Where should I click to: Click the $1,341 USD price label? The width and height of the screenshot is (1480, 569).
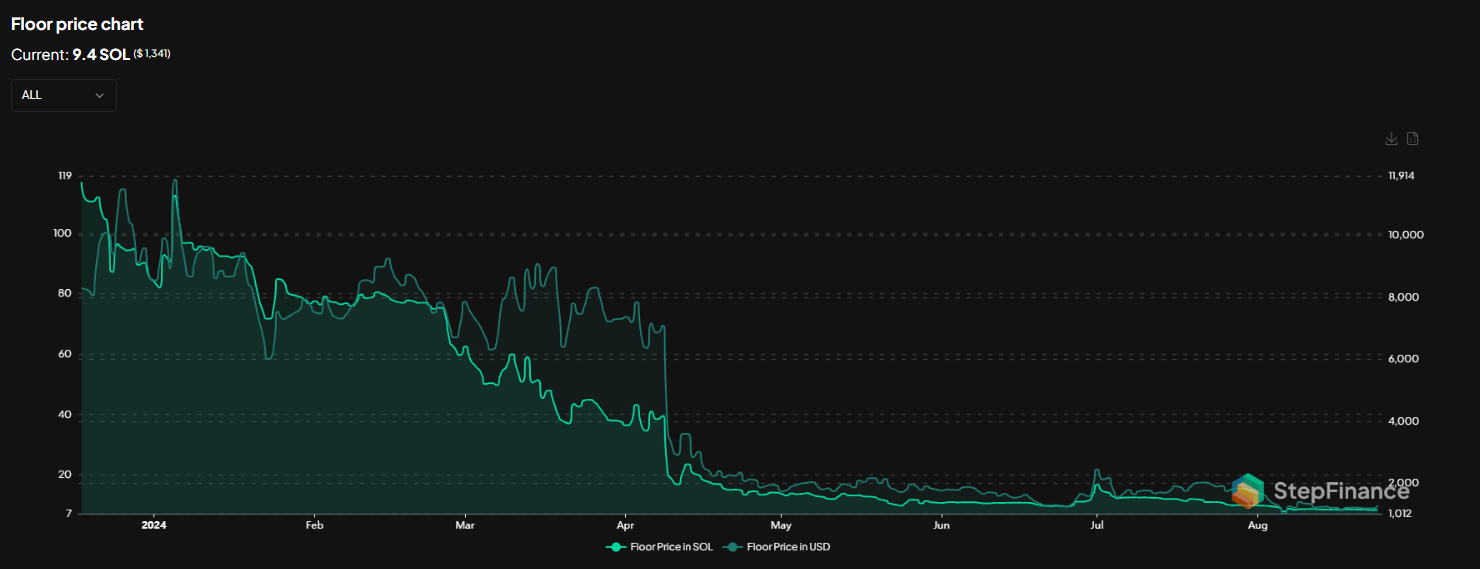152,54
